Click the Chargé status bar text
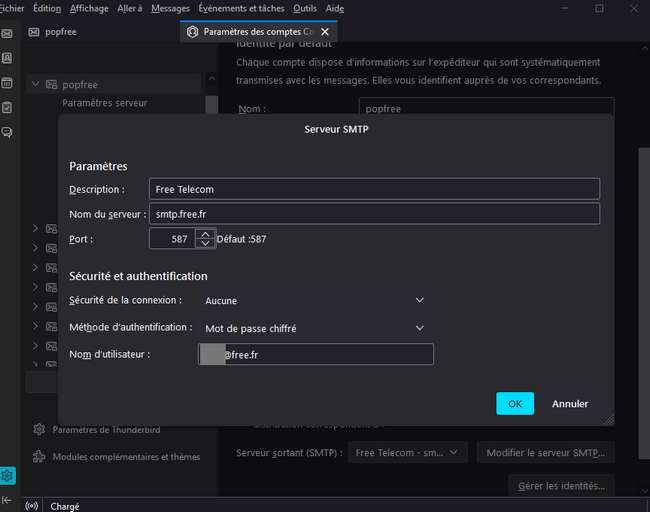 (x=65, y=506)
